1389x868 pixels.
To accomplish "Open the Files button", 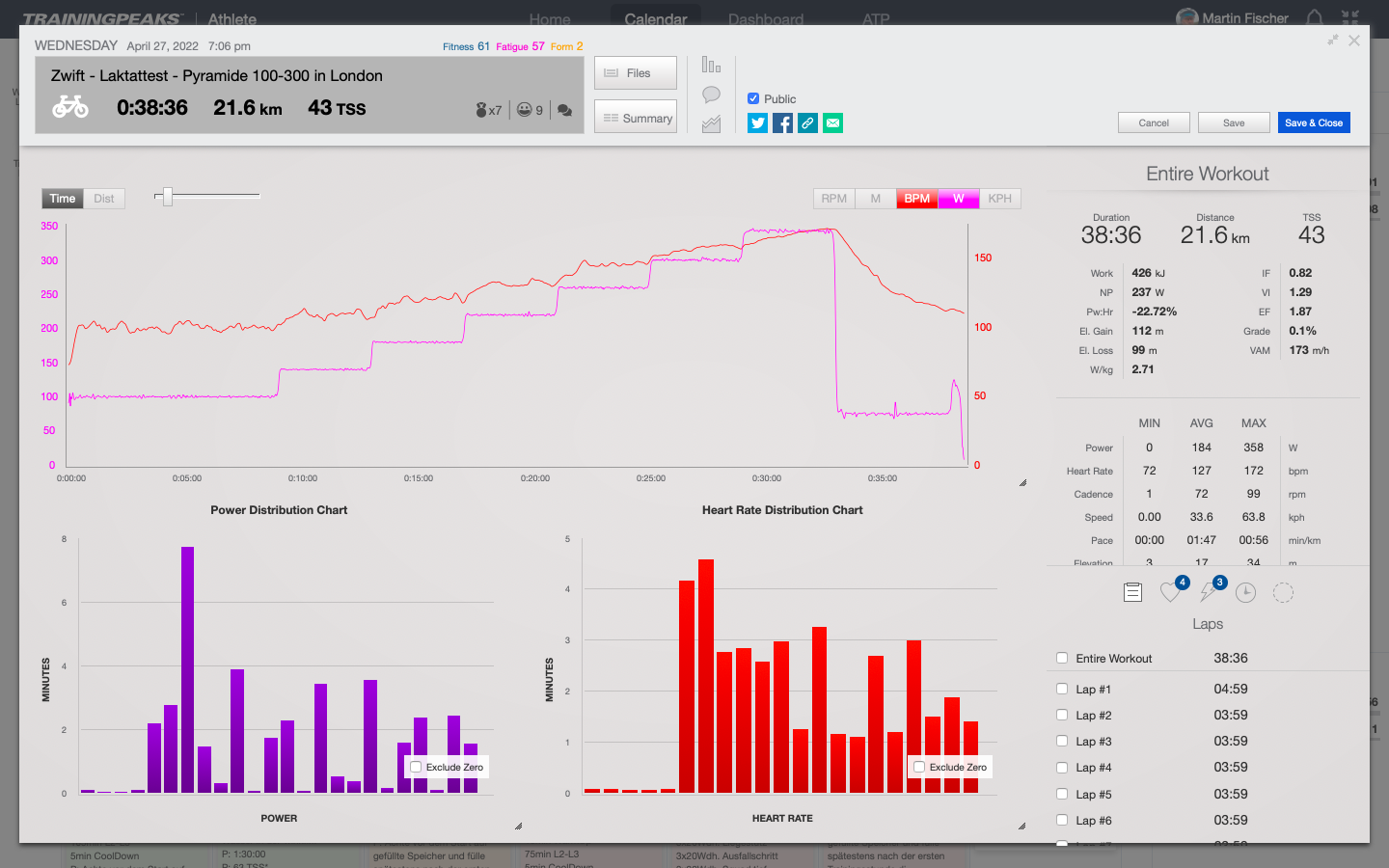I will click(635, 73).
